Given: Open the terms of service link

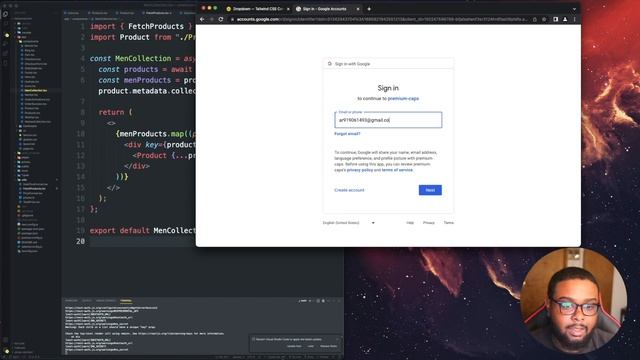Looking at the screenshot, I should (x=397, y=170).
